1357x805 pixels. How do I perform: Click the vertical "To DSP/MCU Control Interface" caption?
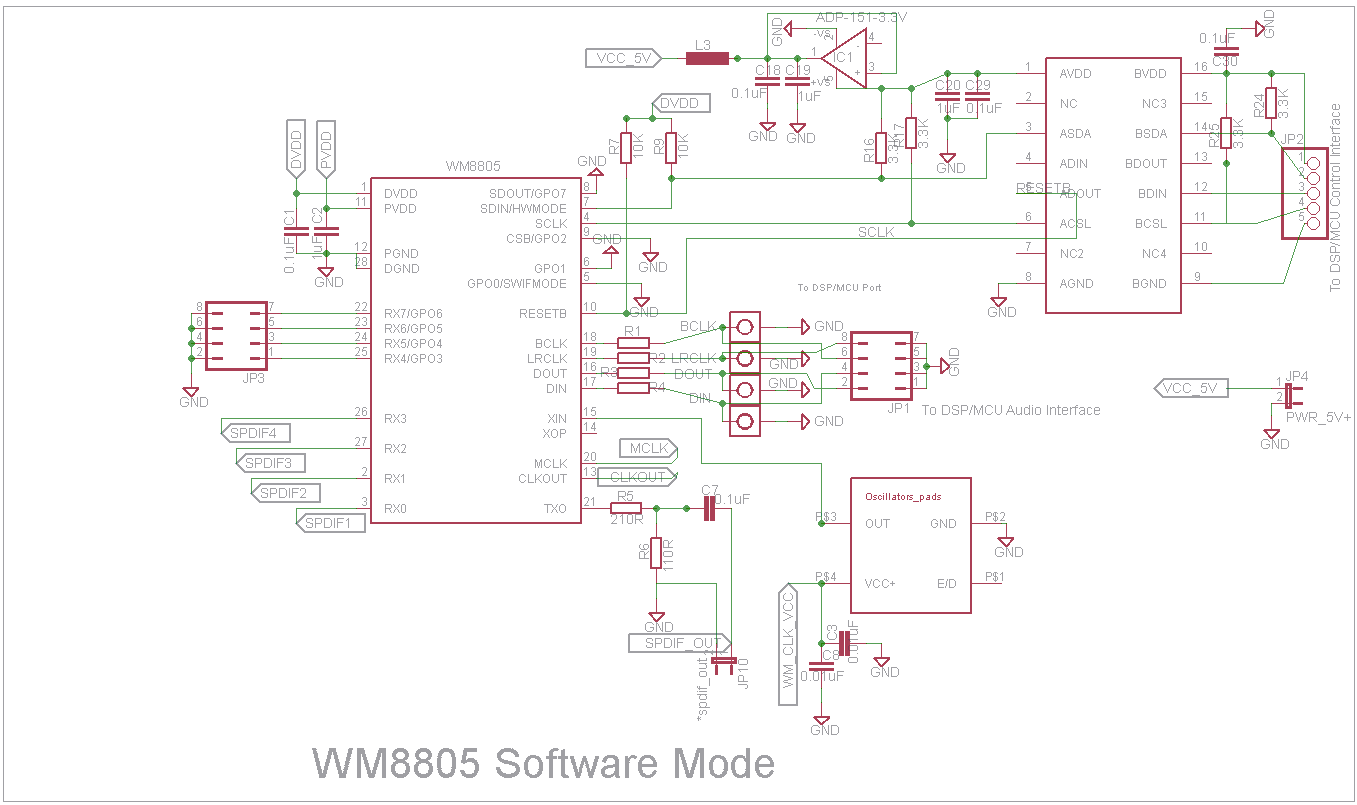[x=1335, y=198]
